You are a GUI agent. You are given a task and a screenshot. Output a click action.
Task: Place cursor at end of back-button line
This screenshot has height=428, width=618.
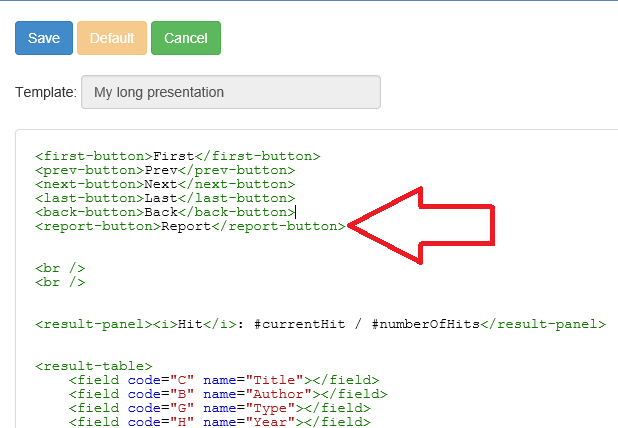pos(295,212)
